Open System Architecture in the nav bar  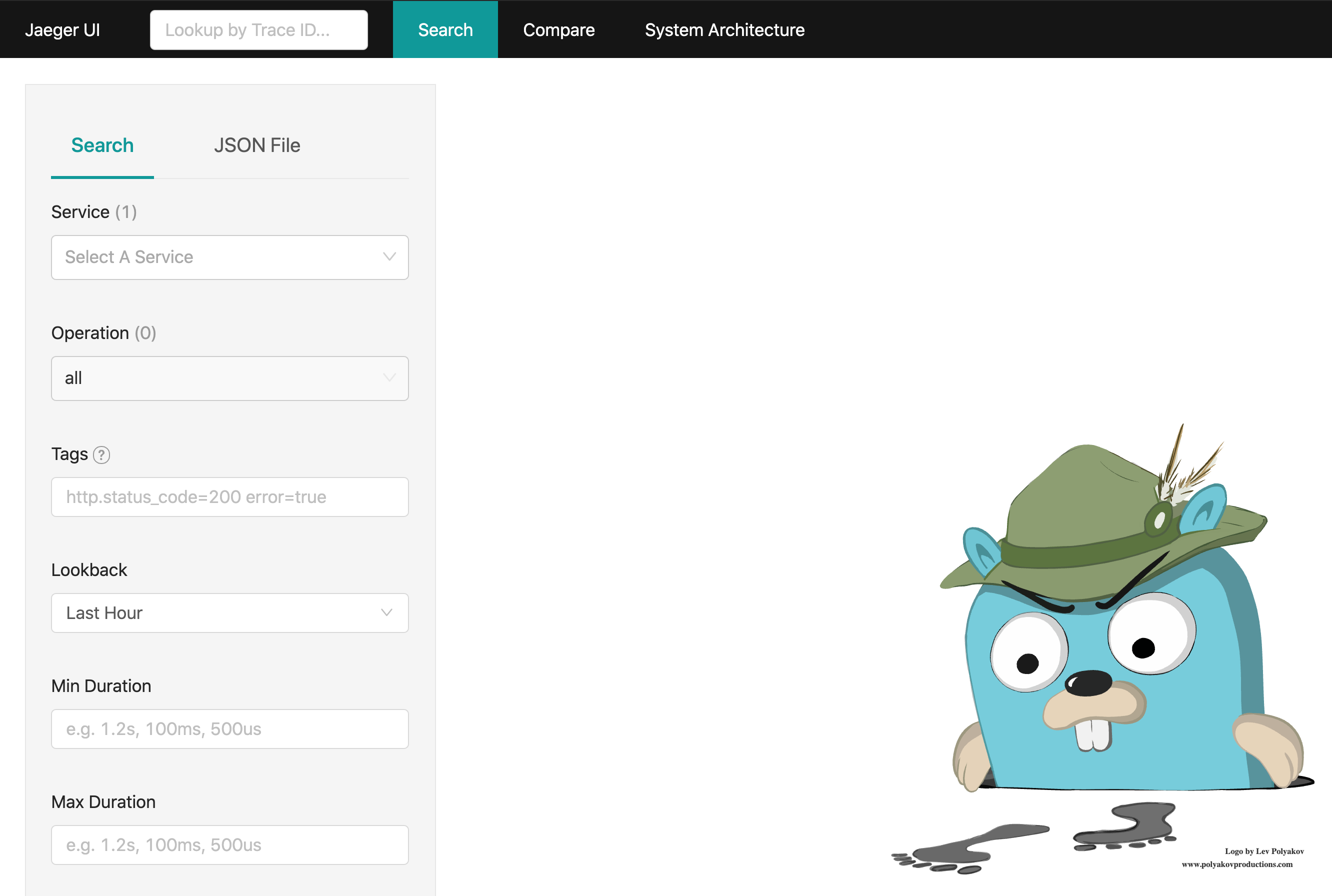(x=724, y=29)
